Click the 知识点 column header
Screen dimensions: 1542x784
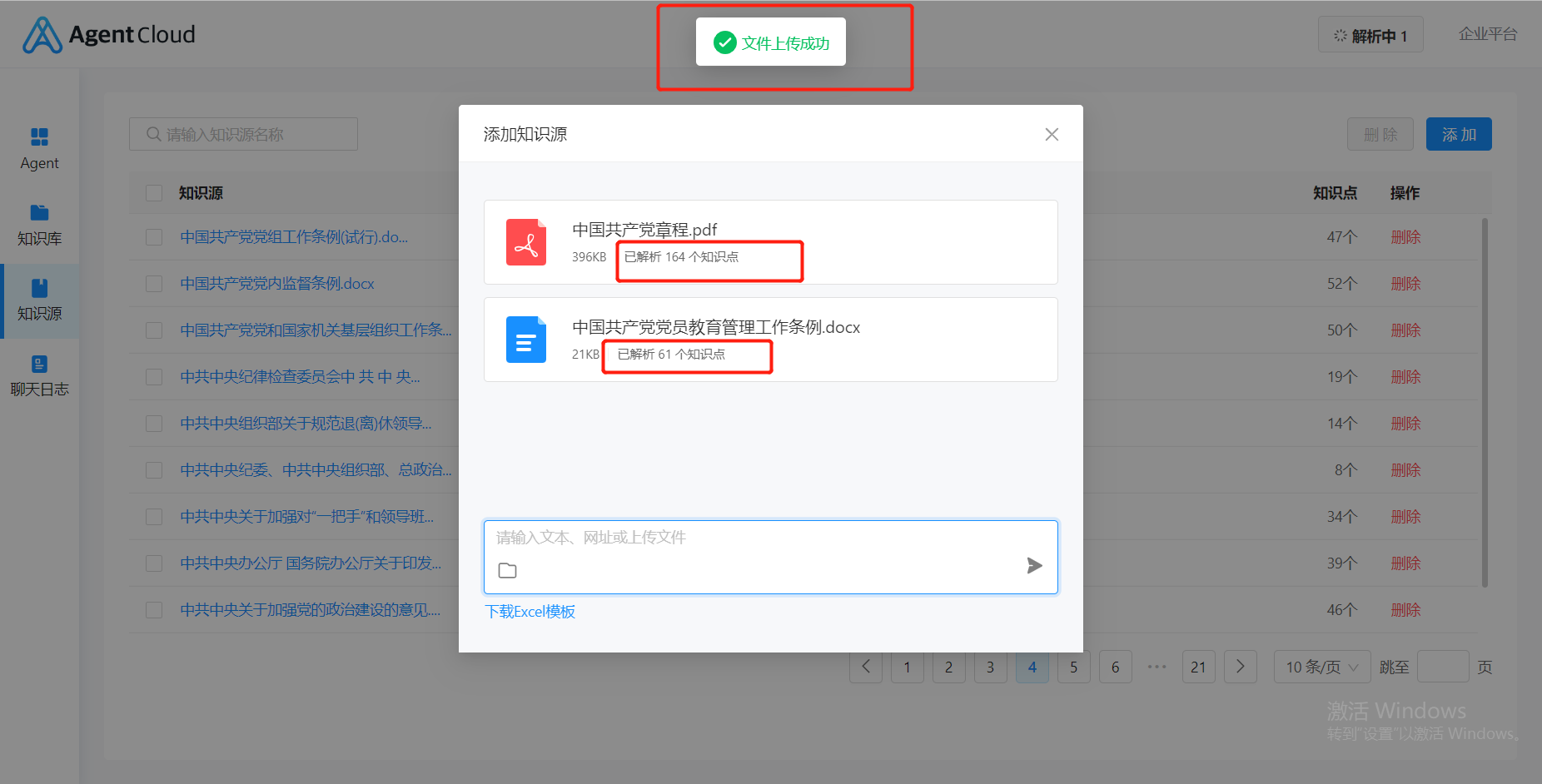click(x=1335, y=193)
